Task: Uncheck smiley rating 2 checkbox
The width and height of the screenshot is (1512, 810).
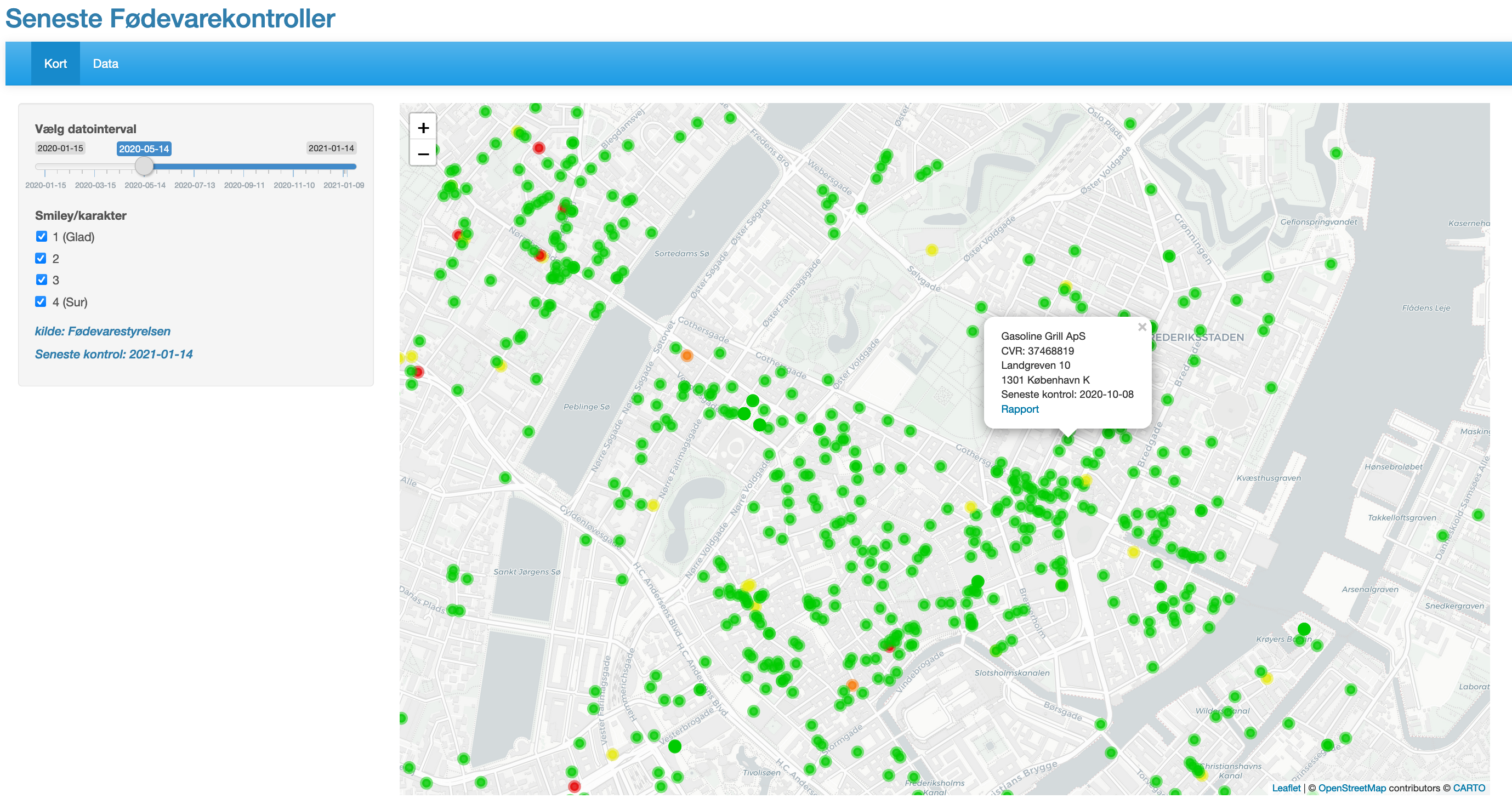Action: tap(41, 258)
